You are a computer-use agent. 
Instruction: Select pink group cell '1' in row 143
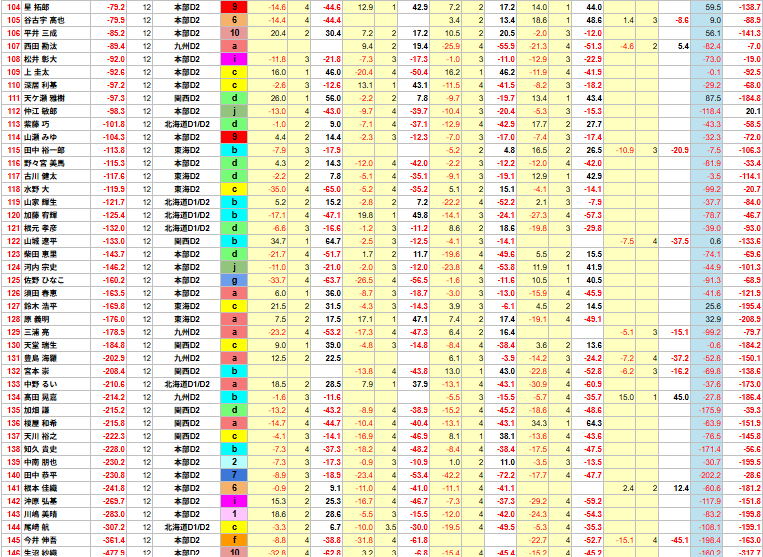(x=234, y=514)
